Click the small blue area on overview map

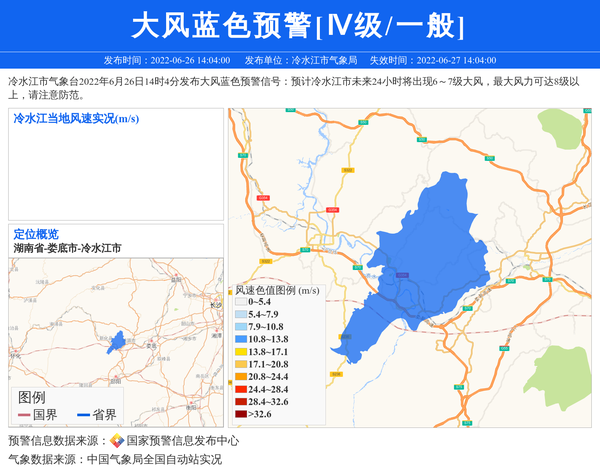pos(117,340)
